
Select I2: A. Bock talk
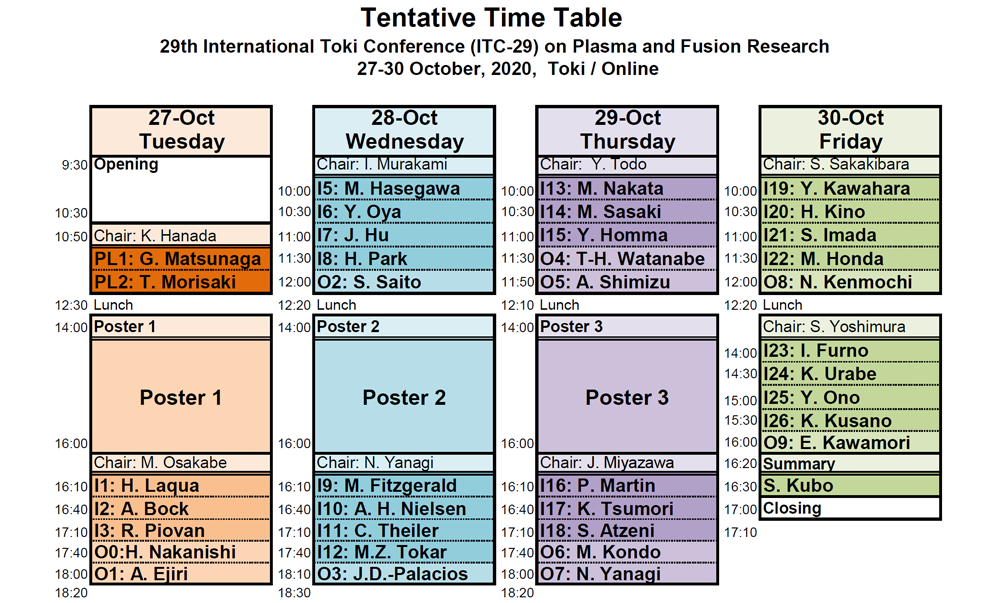[181, 509]
